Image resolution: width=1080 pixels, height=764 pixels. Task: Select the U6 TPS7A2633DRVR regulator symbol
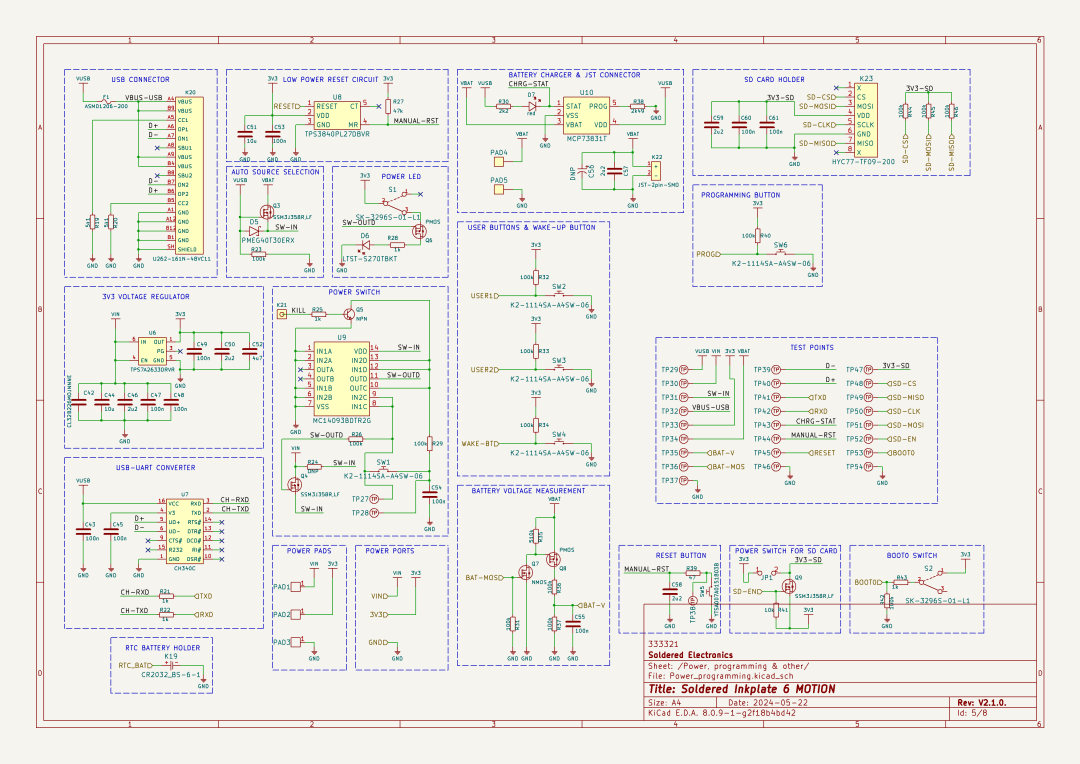152,351
